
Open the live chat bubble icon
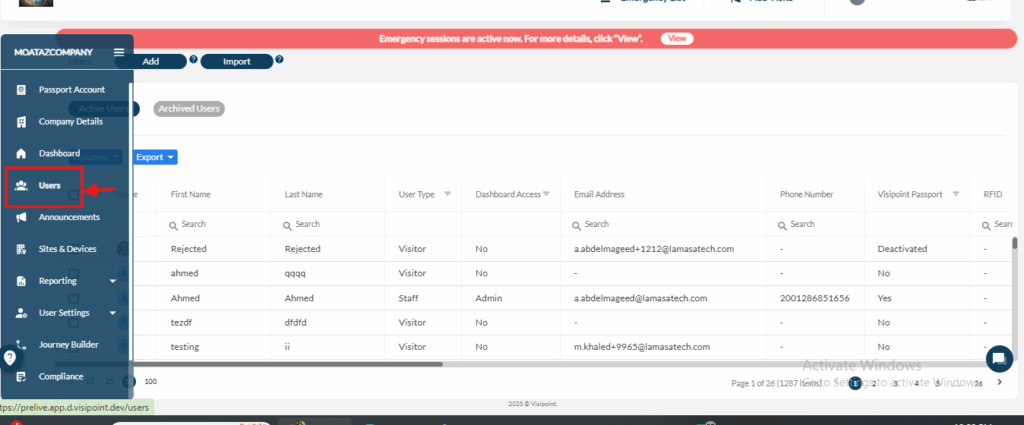998,359
